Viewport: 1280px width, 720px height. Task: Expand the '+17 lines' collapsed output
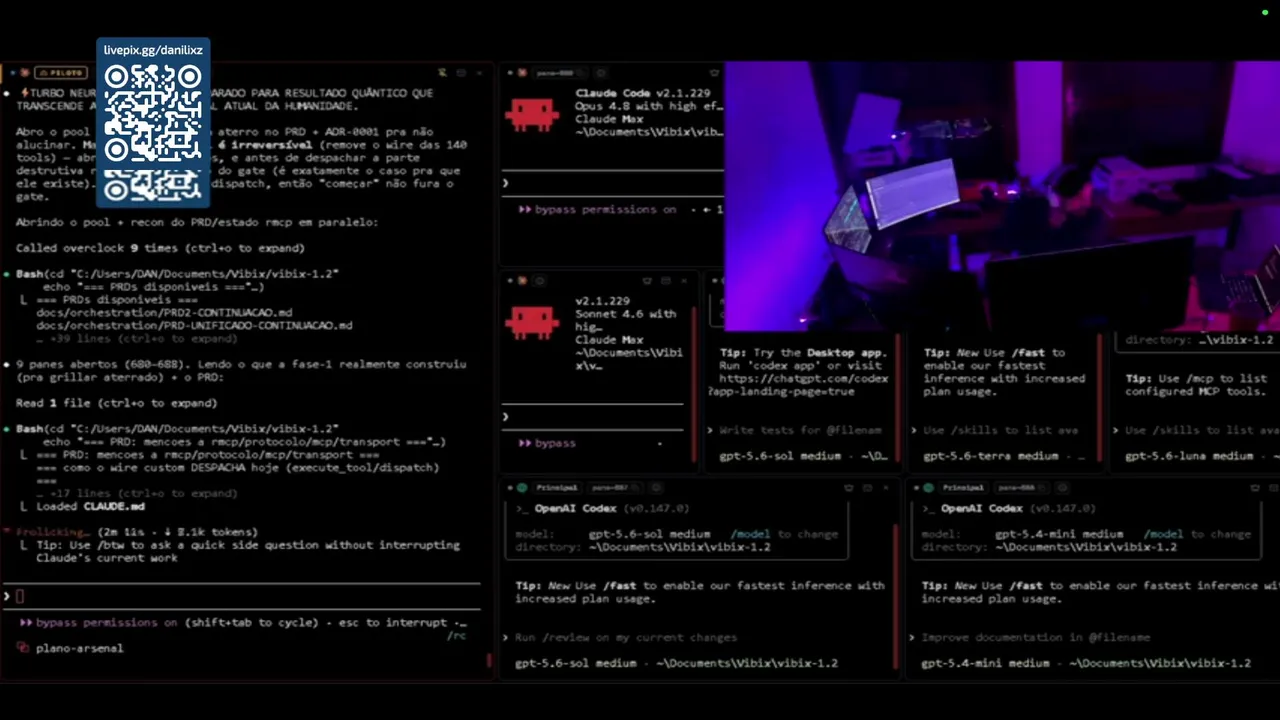click(136, 494)
